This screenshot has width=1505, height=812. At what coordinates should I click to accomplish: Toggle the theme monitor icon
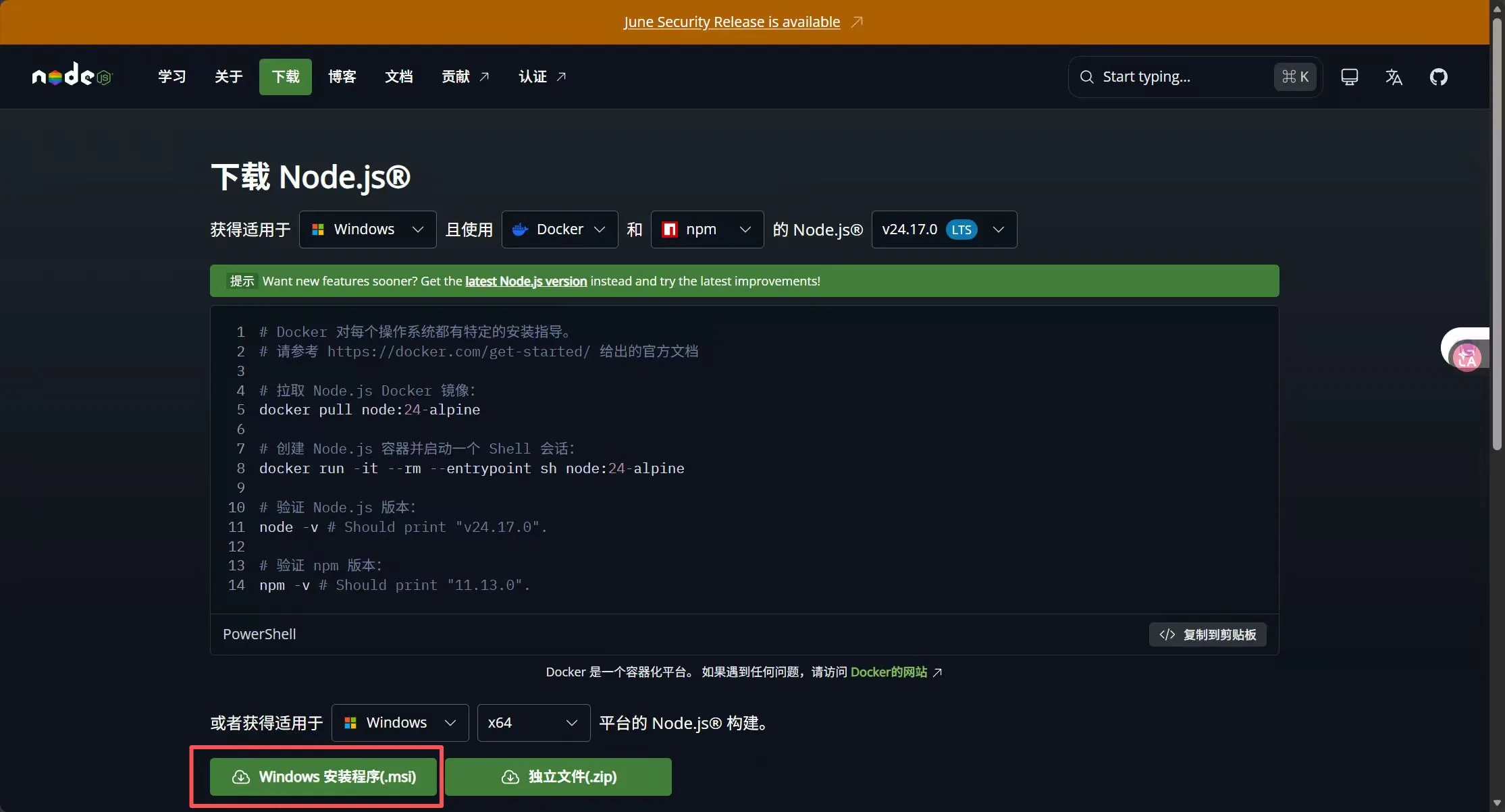(1349, 77)
